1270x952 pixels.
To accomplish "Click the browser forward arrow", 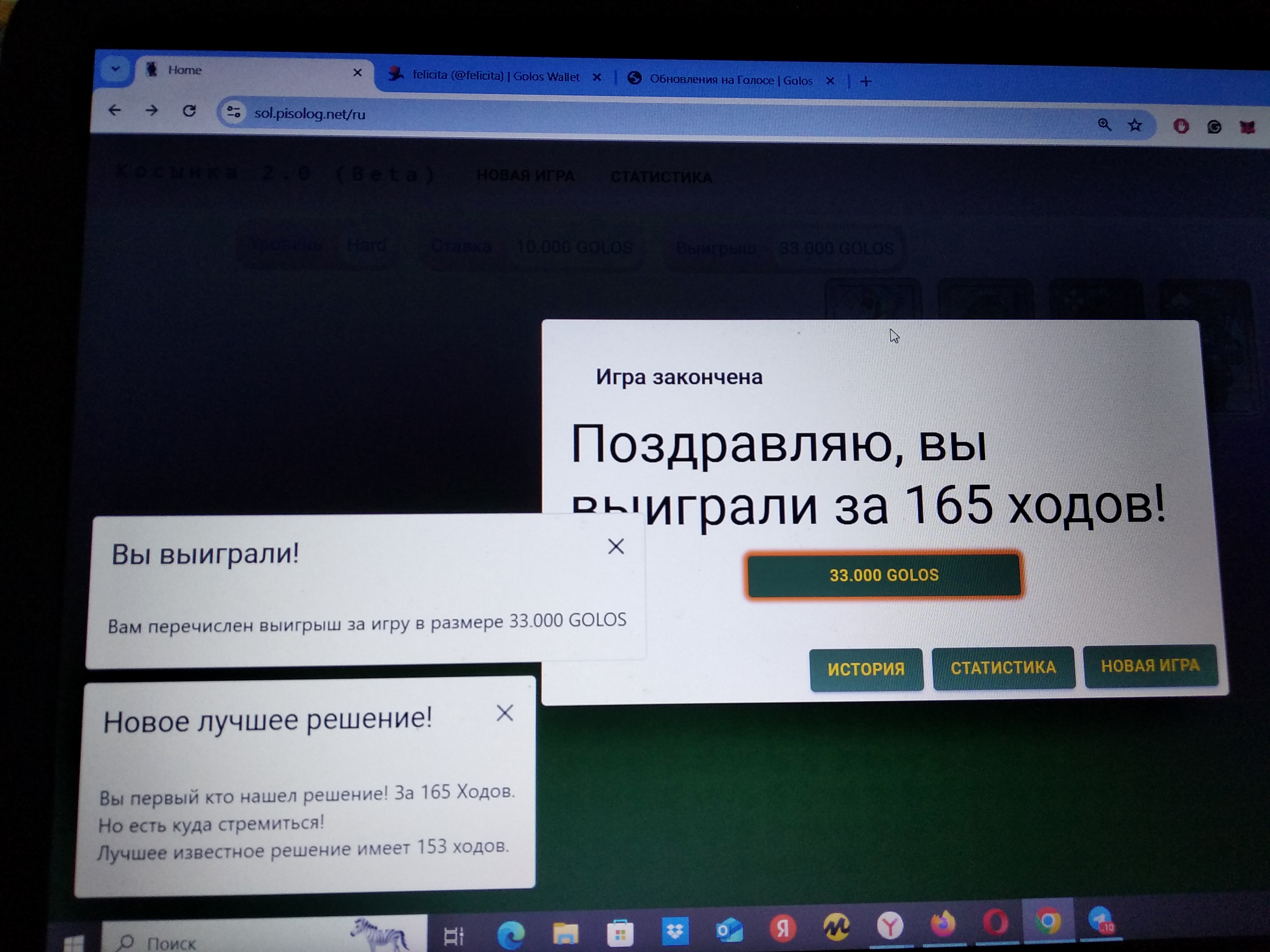I will point(151,110).
